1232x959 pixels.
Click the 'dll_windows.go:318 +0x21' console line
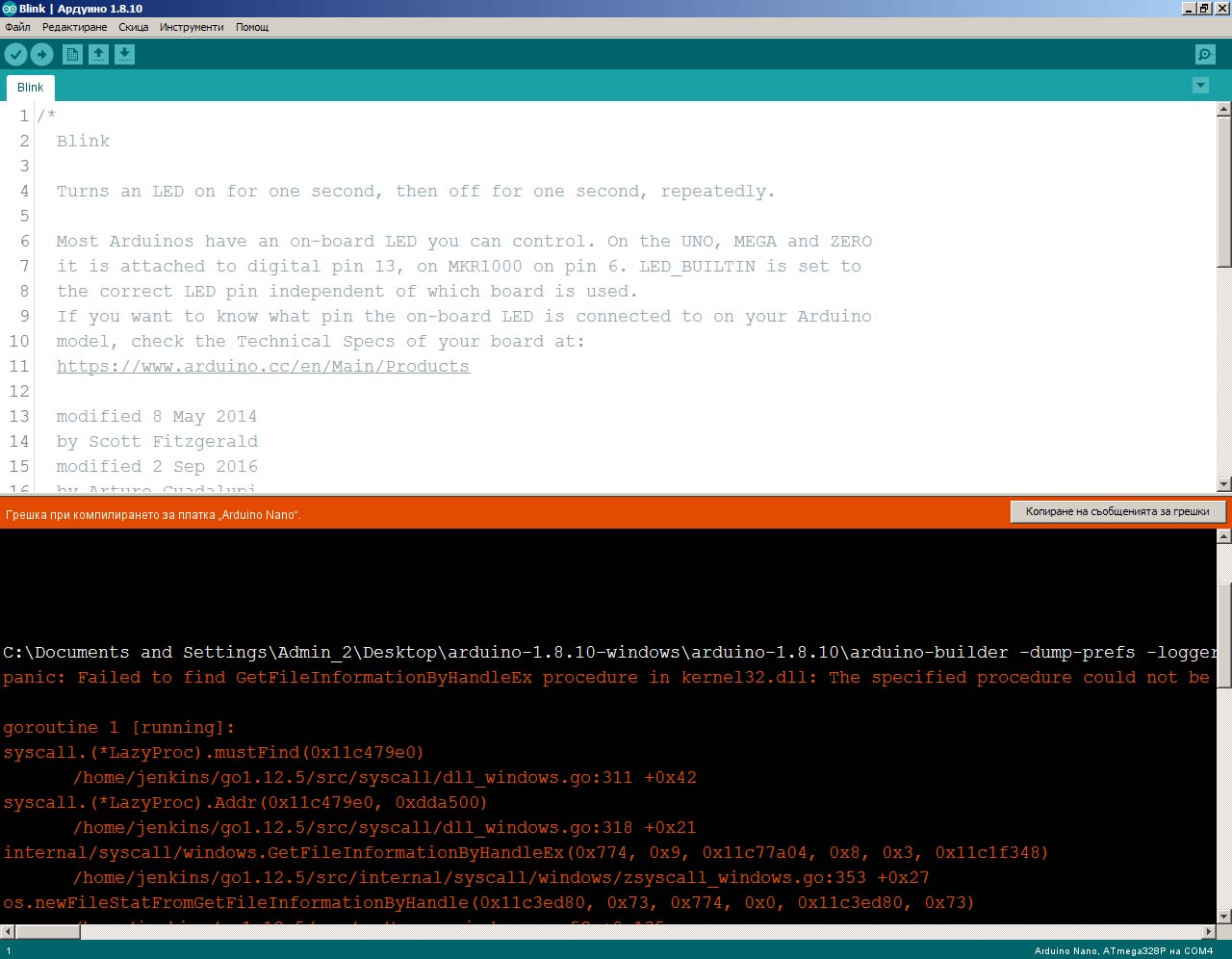385,827
